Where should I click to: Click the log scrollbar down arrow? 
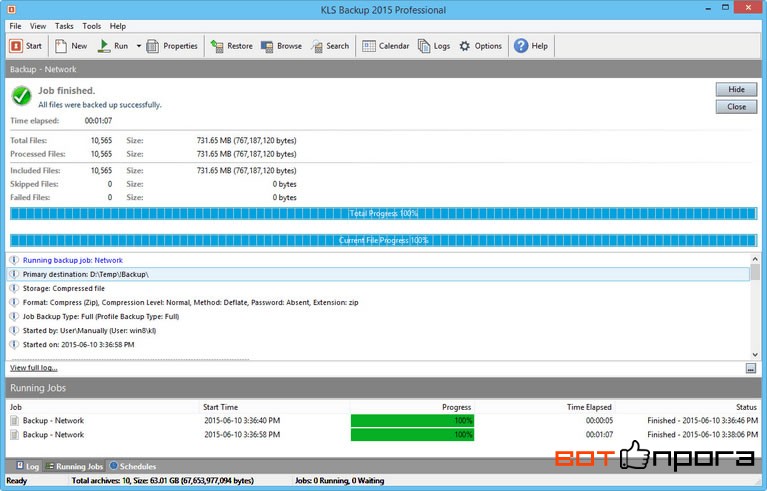755,355
